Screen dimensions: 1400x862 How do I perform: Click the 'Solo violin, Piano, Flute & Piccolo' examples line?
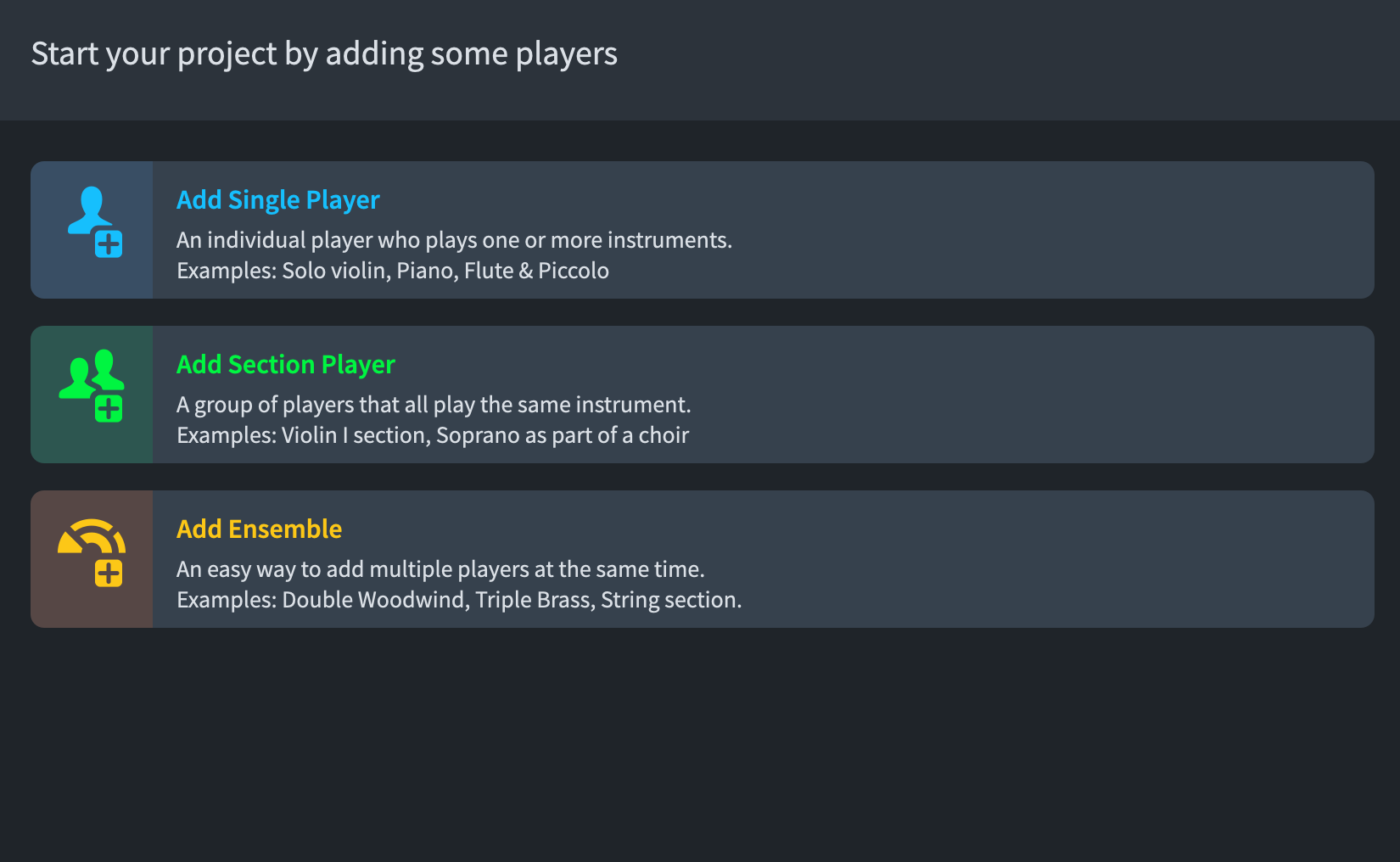(393, 271)
